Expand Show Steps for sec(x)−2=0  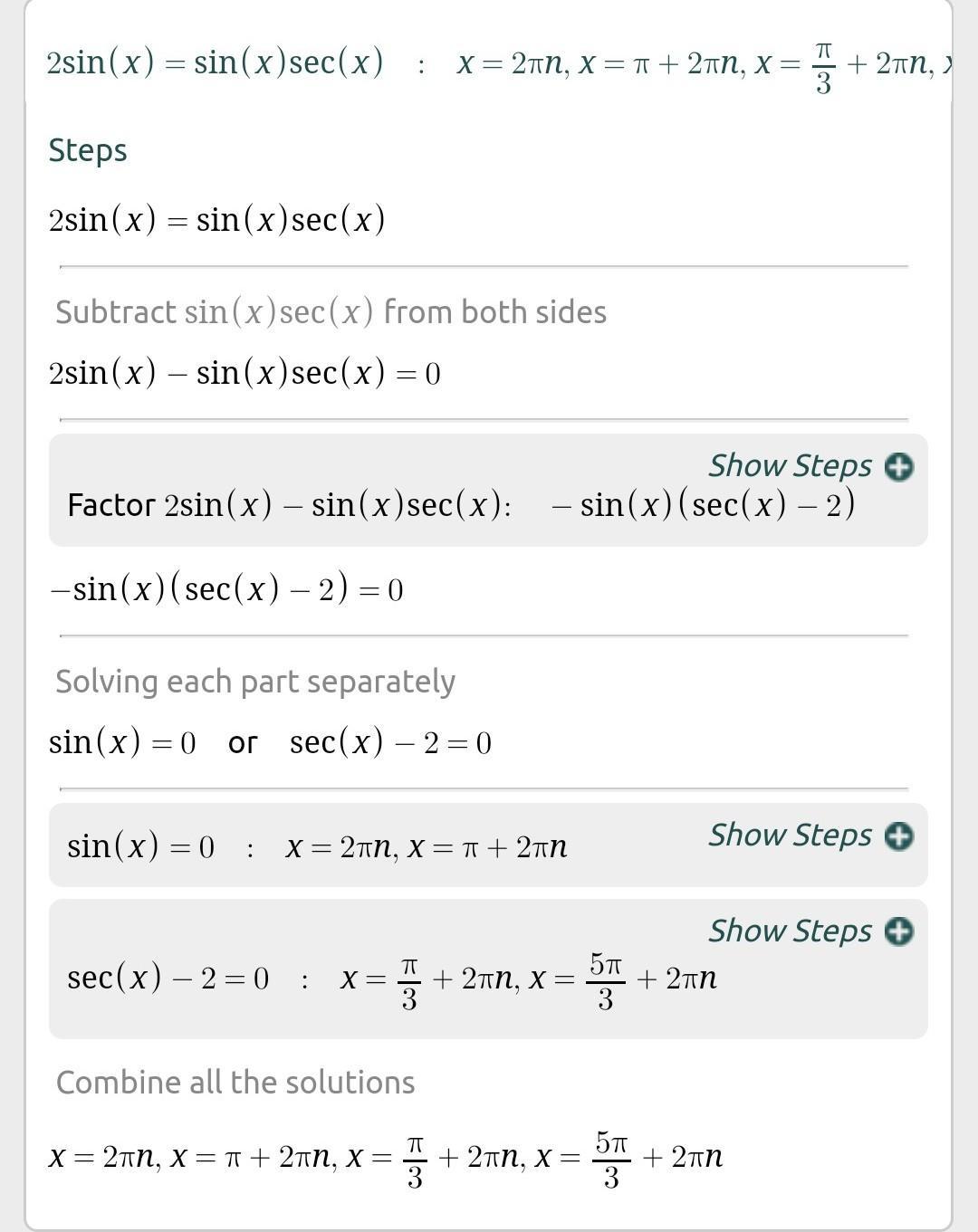pos(790,931)
